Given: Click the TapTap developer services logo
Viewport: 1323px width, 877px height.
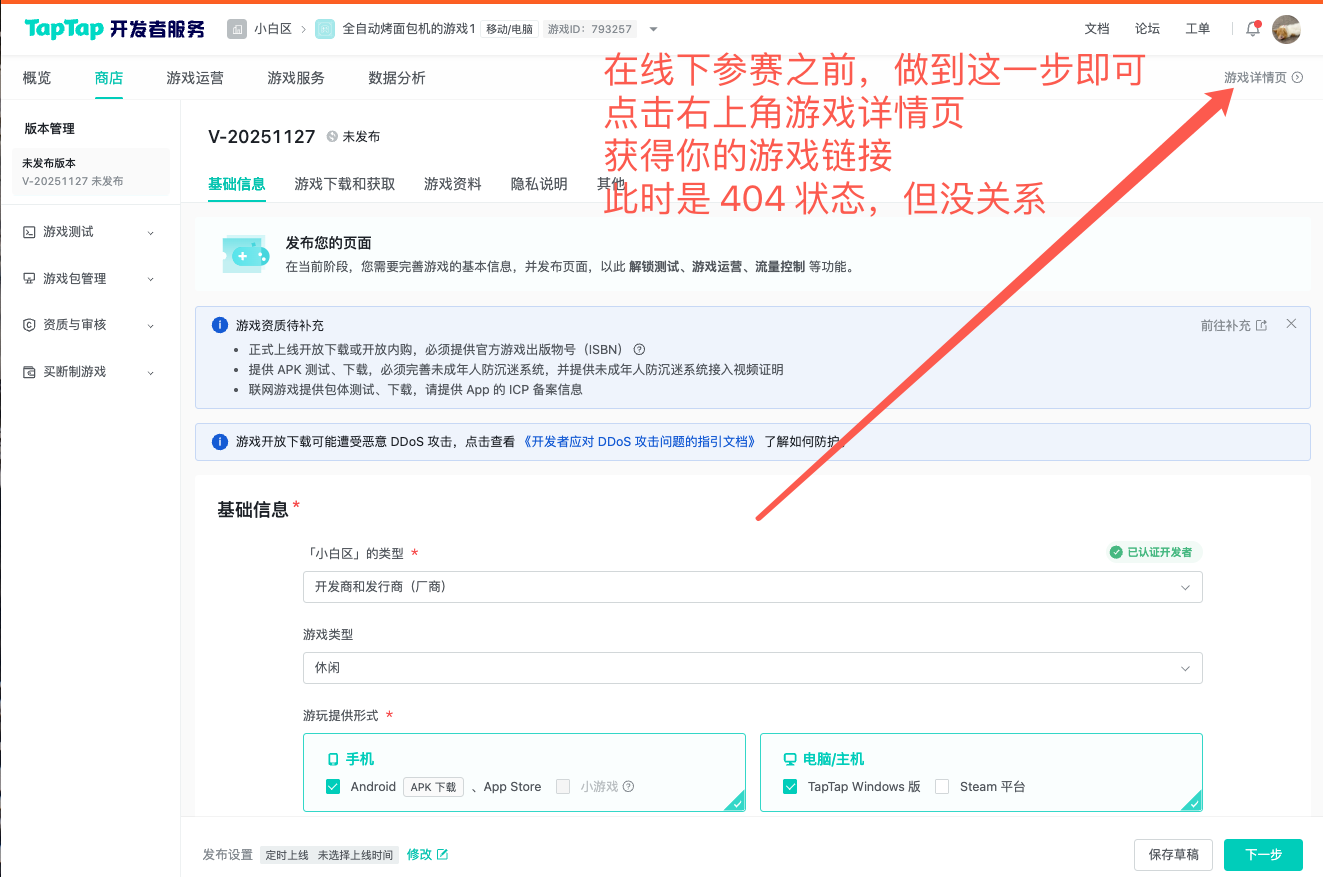Looking at the screenshot, I should point(114,29).
